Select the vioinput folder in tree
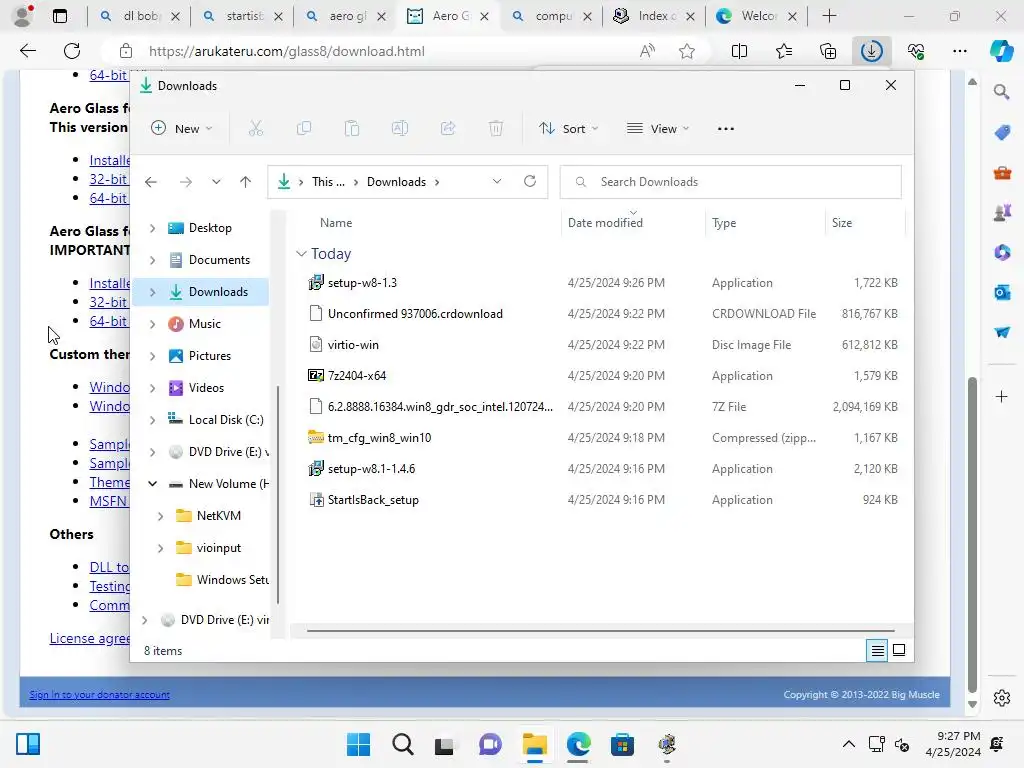 tap(218, 548)
